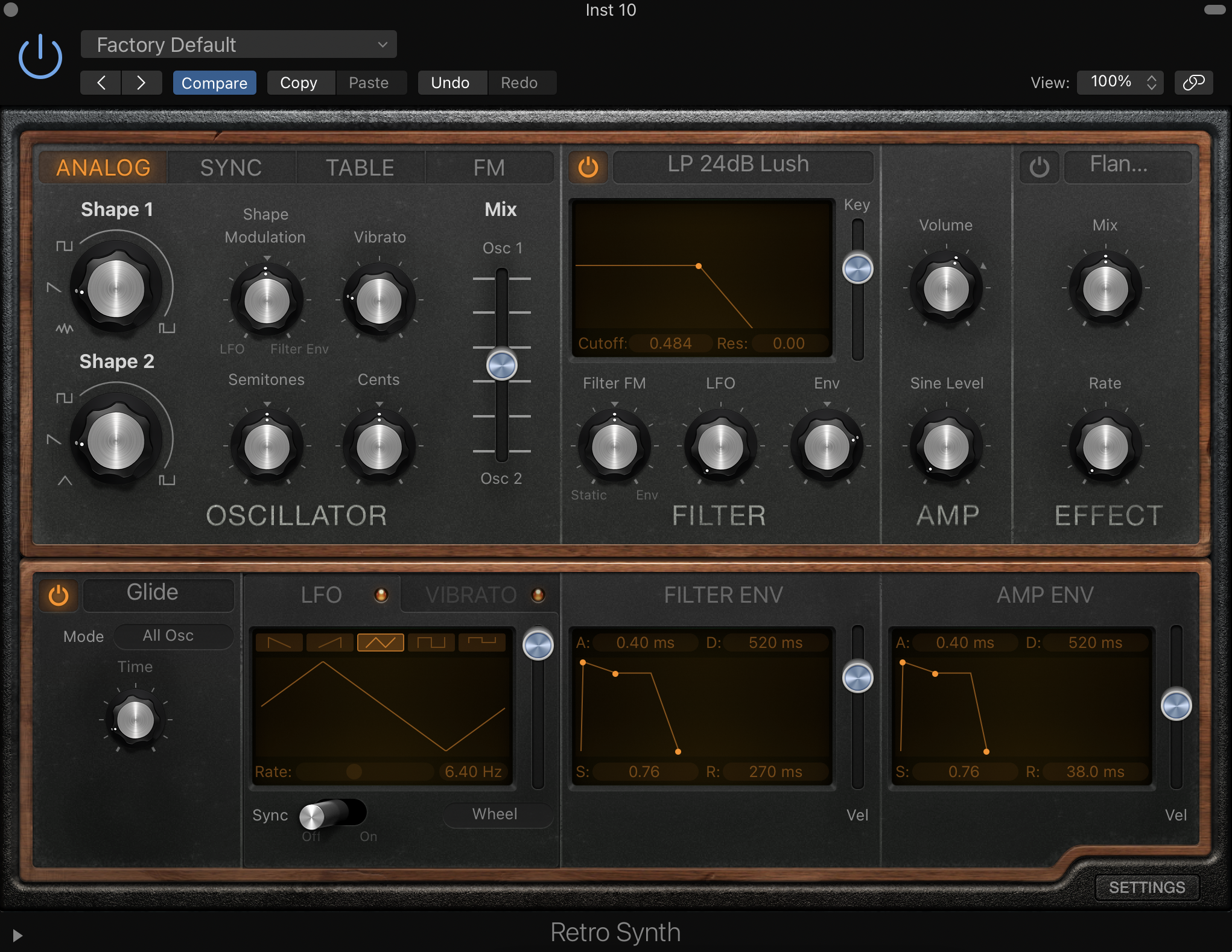1232x952 pixels.
Task: Select the square LFO waveform
Action: pos(431,643)
